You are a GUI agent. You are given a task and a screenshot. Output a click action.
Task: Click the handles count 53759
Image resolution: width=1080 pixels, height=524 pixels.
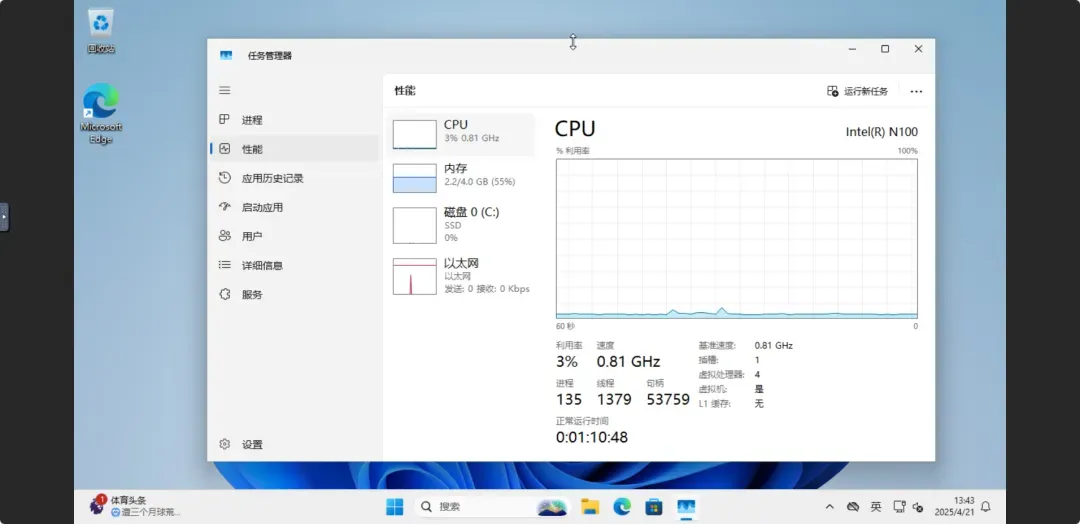click(x=668, y=399)
